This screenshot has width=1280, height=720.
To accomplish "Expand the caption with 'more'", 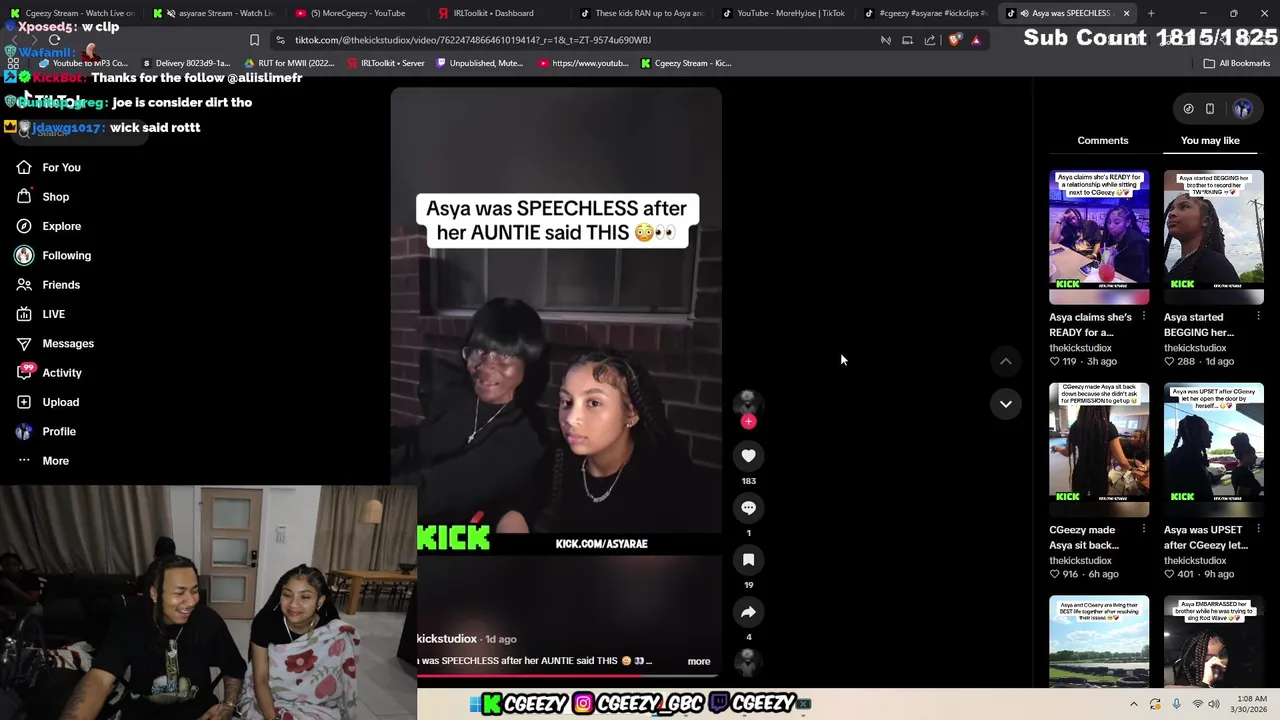I will click(x=698, y=662).
